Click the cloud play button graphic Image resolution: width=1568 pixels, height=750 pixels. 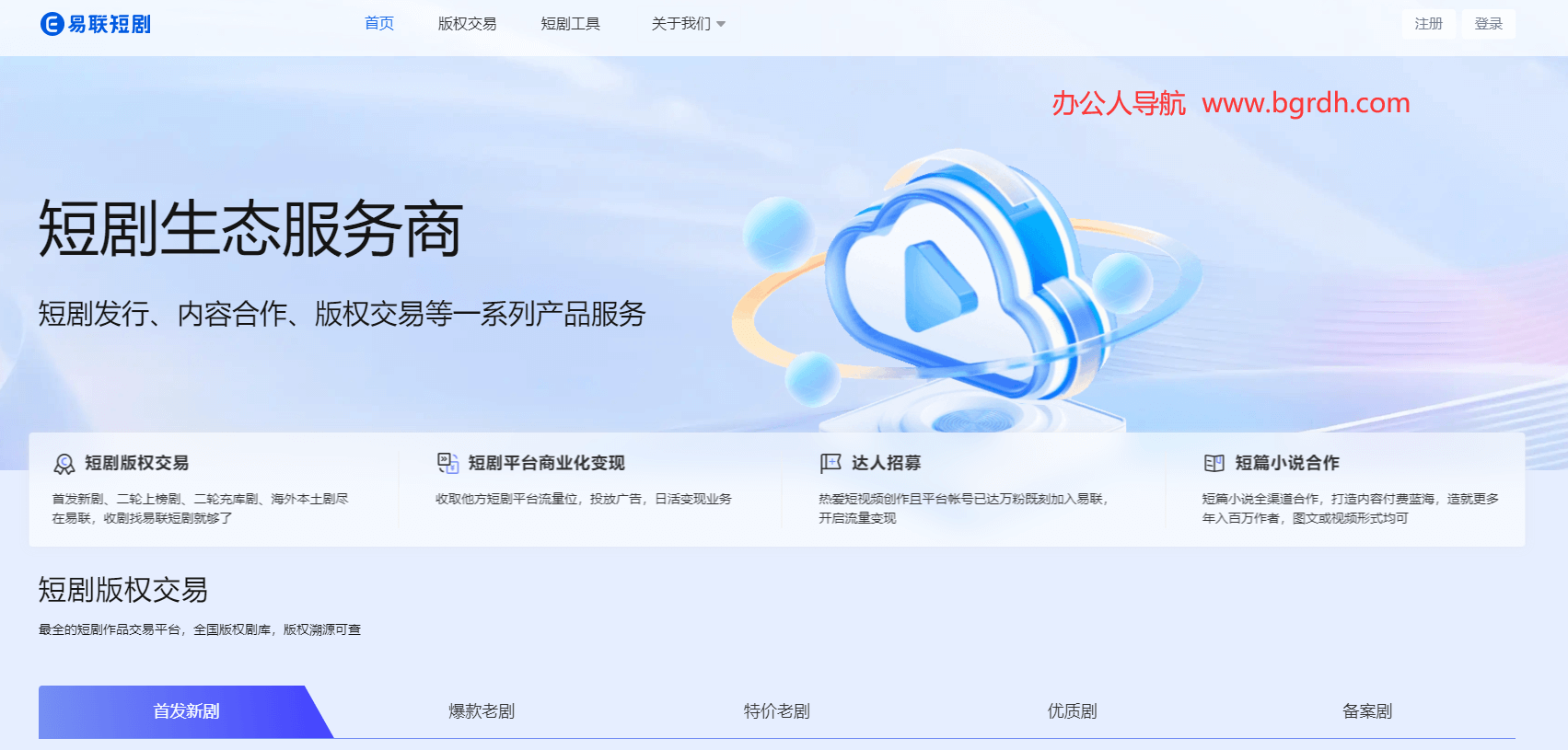click(x=937, y=287)
